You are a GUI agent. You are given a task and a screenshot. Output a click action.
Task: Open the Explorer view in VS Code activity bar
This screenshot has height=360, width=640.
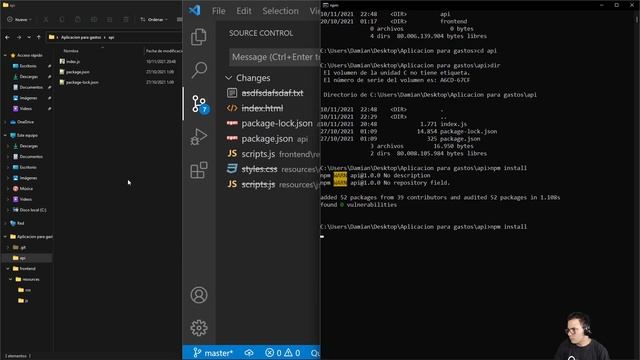(x=199, y=37)
